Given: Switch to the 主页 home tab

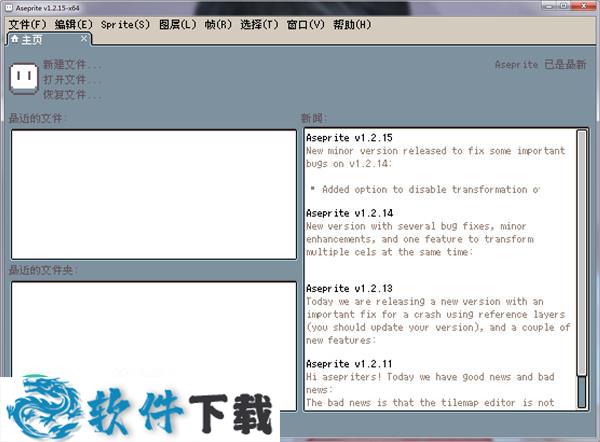Looking at the screenshot, I should pos(48,39).
